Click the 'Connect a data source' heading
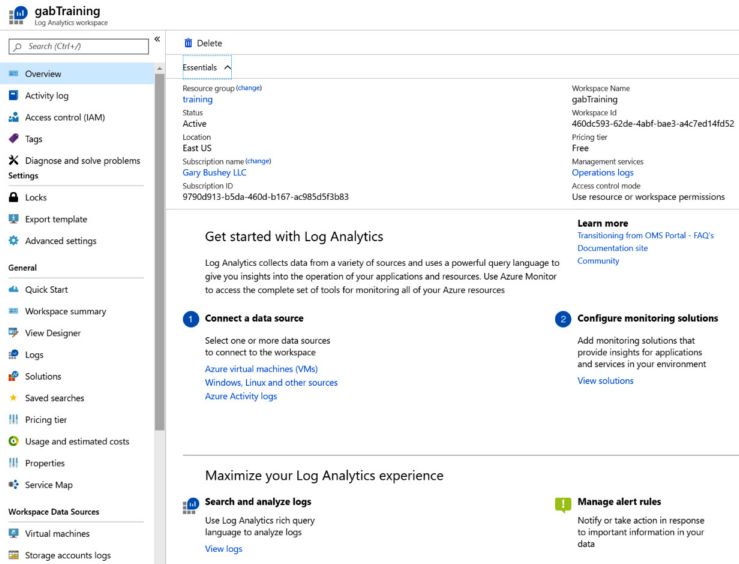Viewport: 739px width, 564px height. (254, 318)
